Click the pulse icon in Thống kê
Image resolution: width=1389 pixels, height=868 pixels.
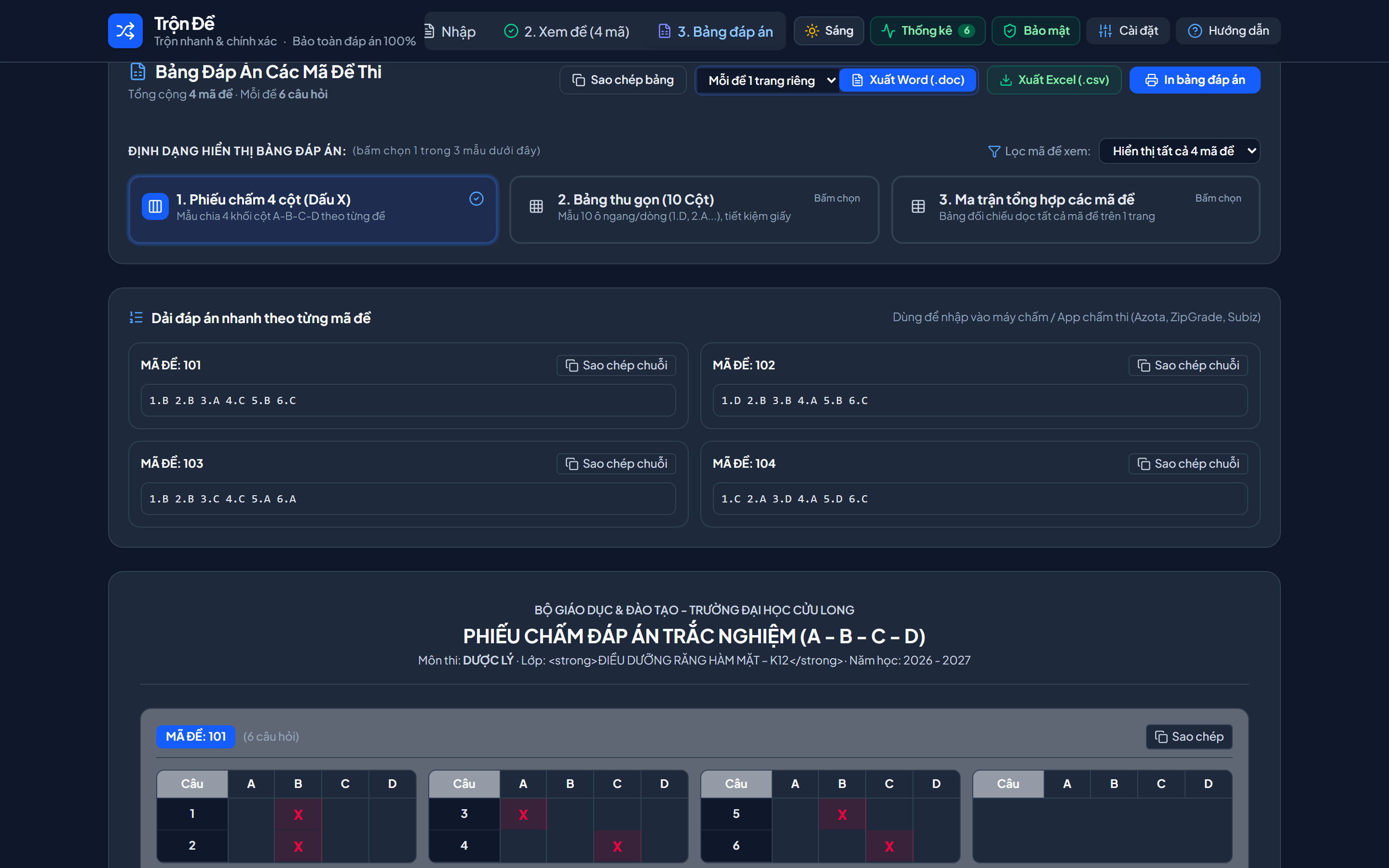(x=888, y=31)
